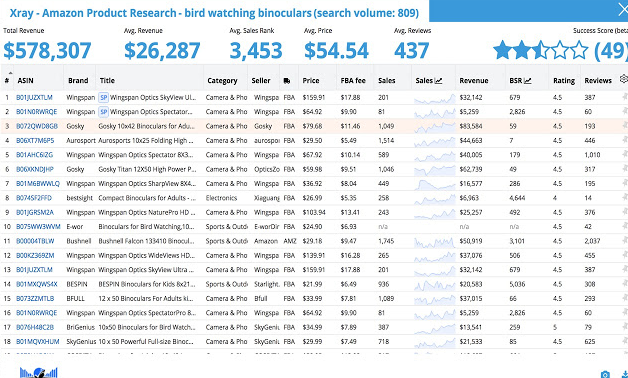Open table column settings gear icon

coord(624,79)
